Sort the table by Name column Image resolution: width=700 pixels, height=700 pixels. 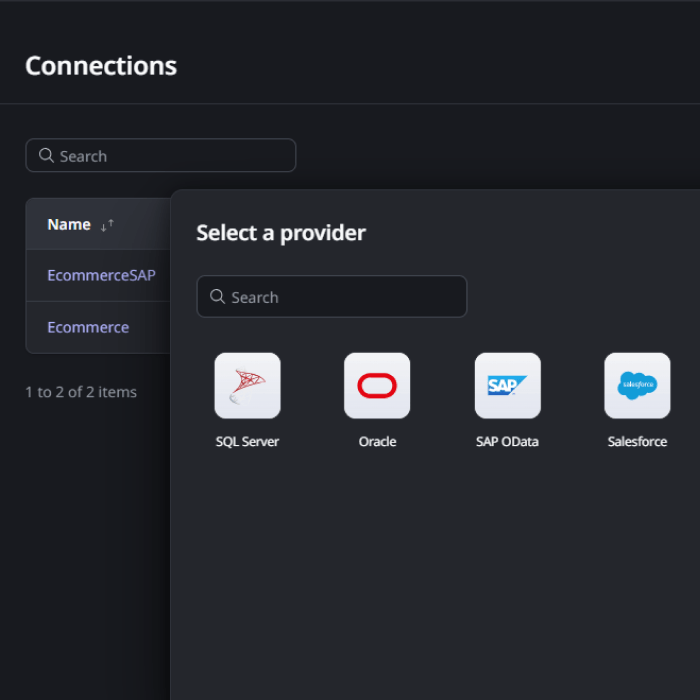coord(107,225)
